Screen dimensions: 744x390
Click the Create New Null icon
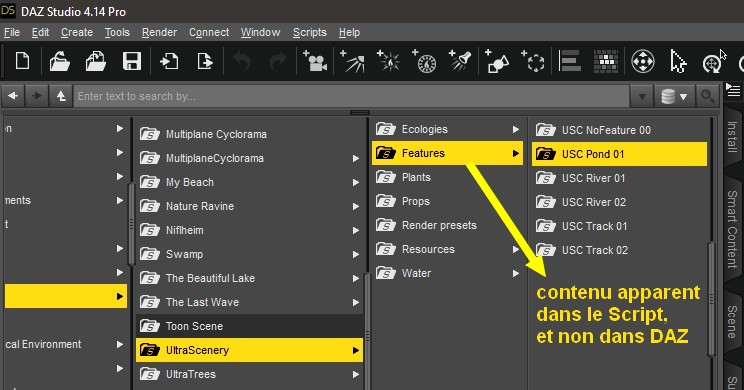(x=533, y=61)
